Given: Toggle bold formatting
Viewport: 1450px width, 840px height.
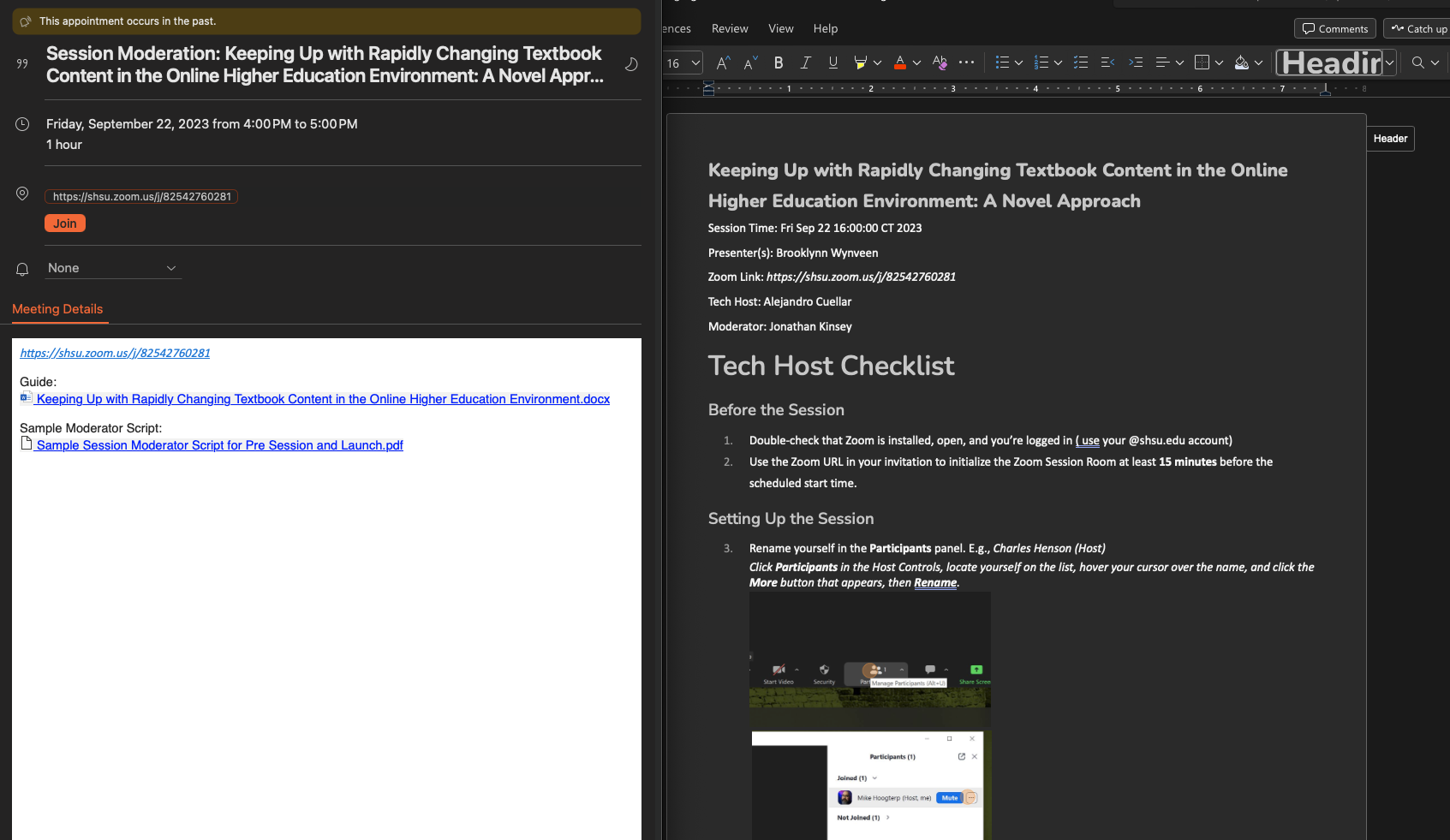Looking at the screenshot, I should tap(779, 63).
